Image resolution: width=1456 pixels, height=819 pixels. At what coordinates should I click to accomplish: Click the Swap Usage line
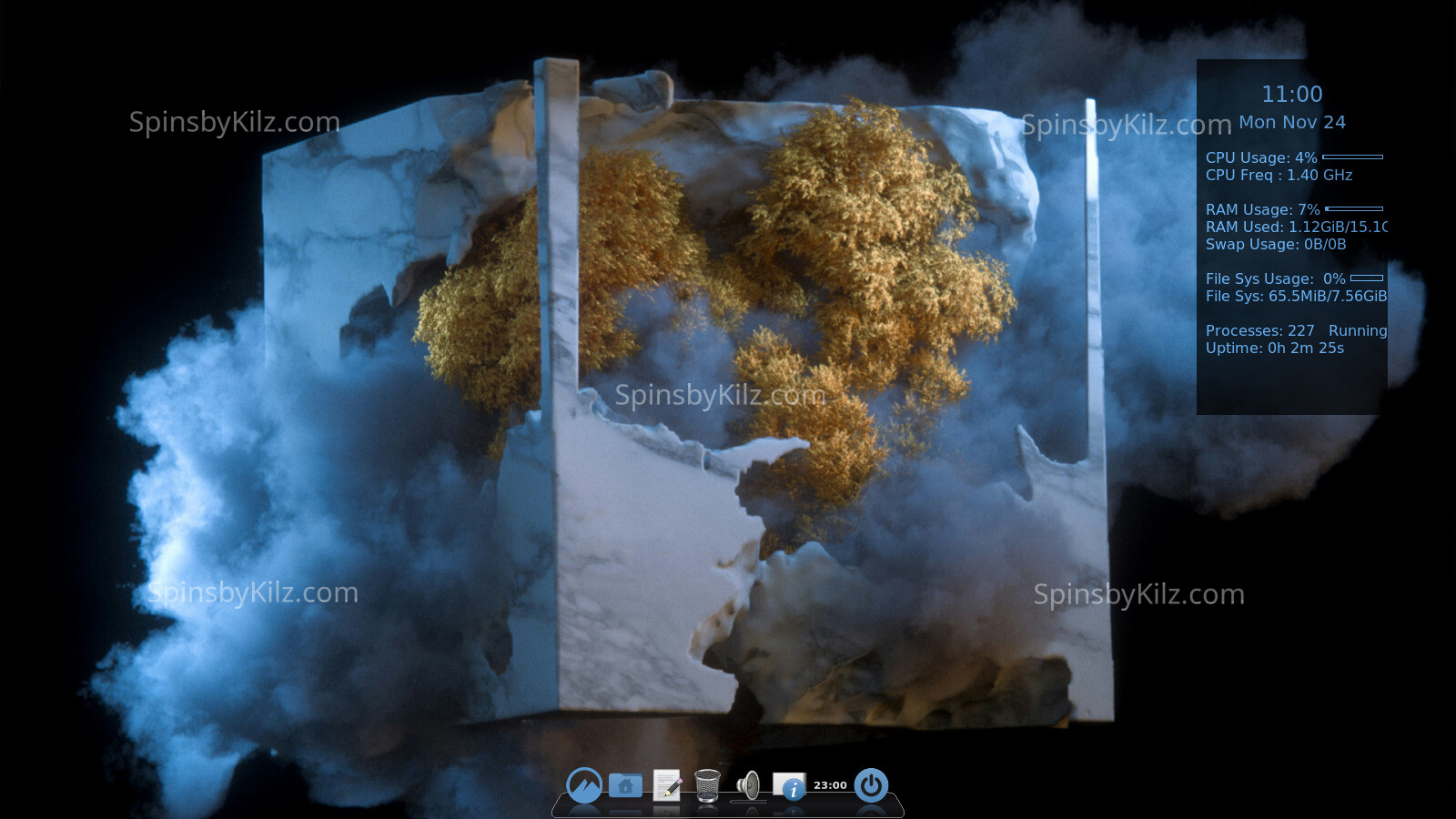coord(1275,245)
